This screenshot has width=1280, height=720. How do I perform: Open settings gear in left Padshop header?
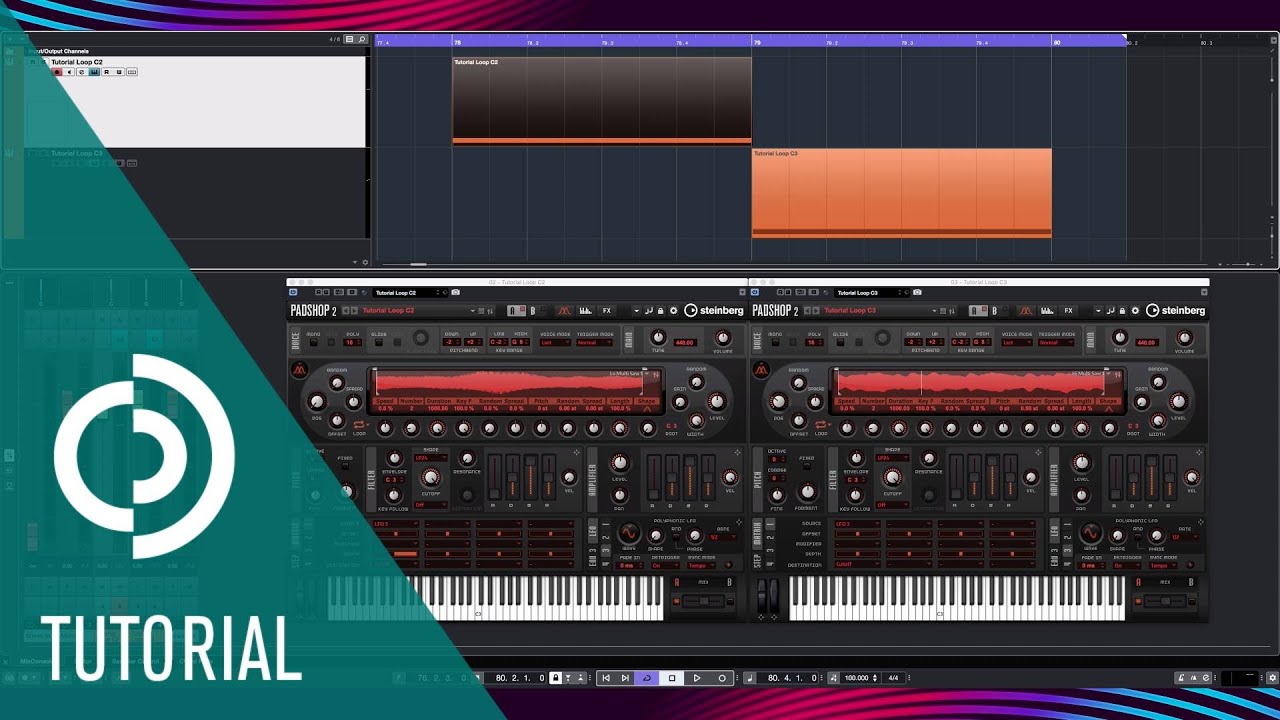click(673, 310)
